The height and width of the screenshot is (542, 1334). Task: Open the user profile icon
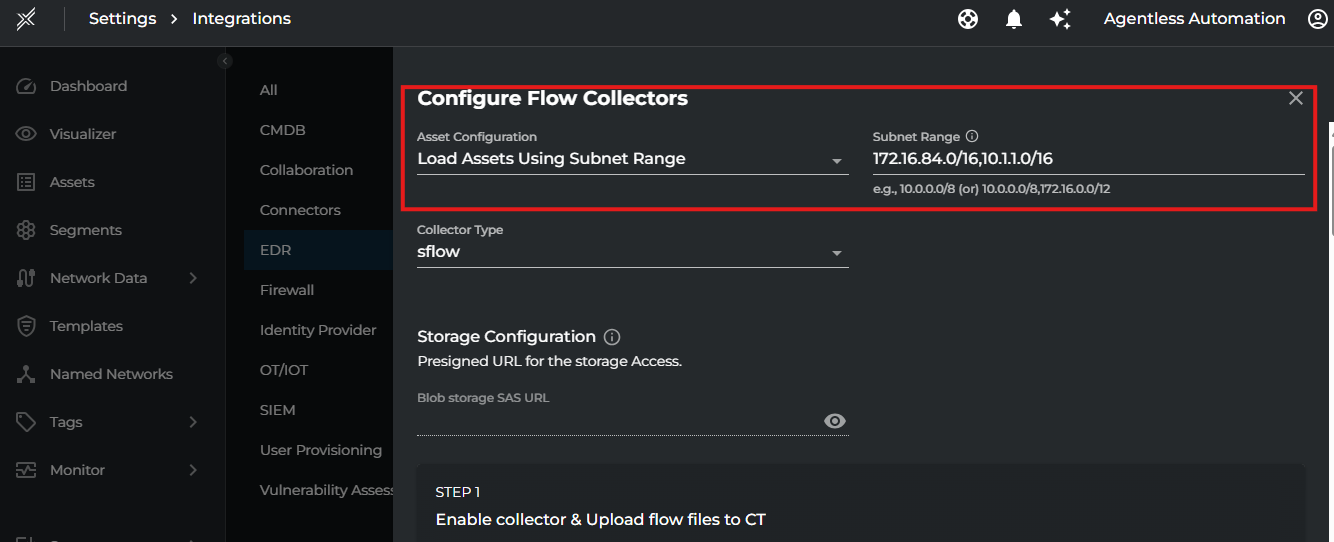[x=1317, y=19]
